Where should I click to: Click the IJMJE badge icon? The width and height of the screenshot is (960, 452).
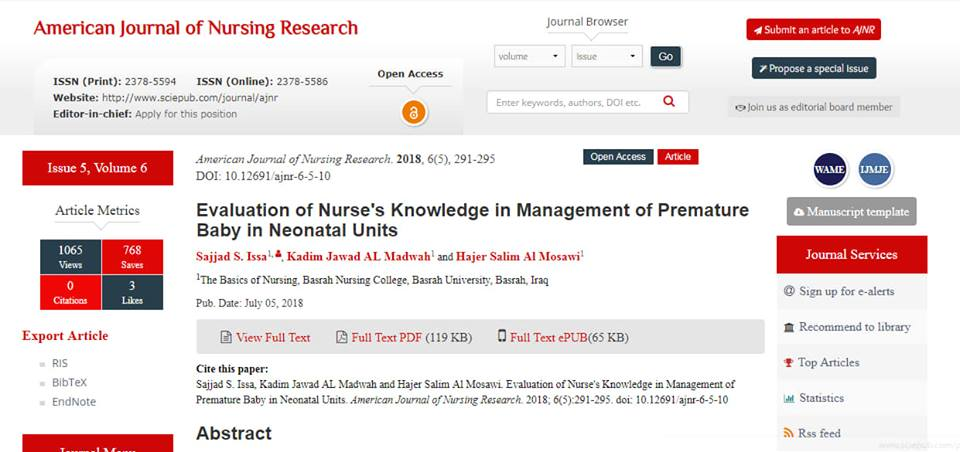pos(875,169)
